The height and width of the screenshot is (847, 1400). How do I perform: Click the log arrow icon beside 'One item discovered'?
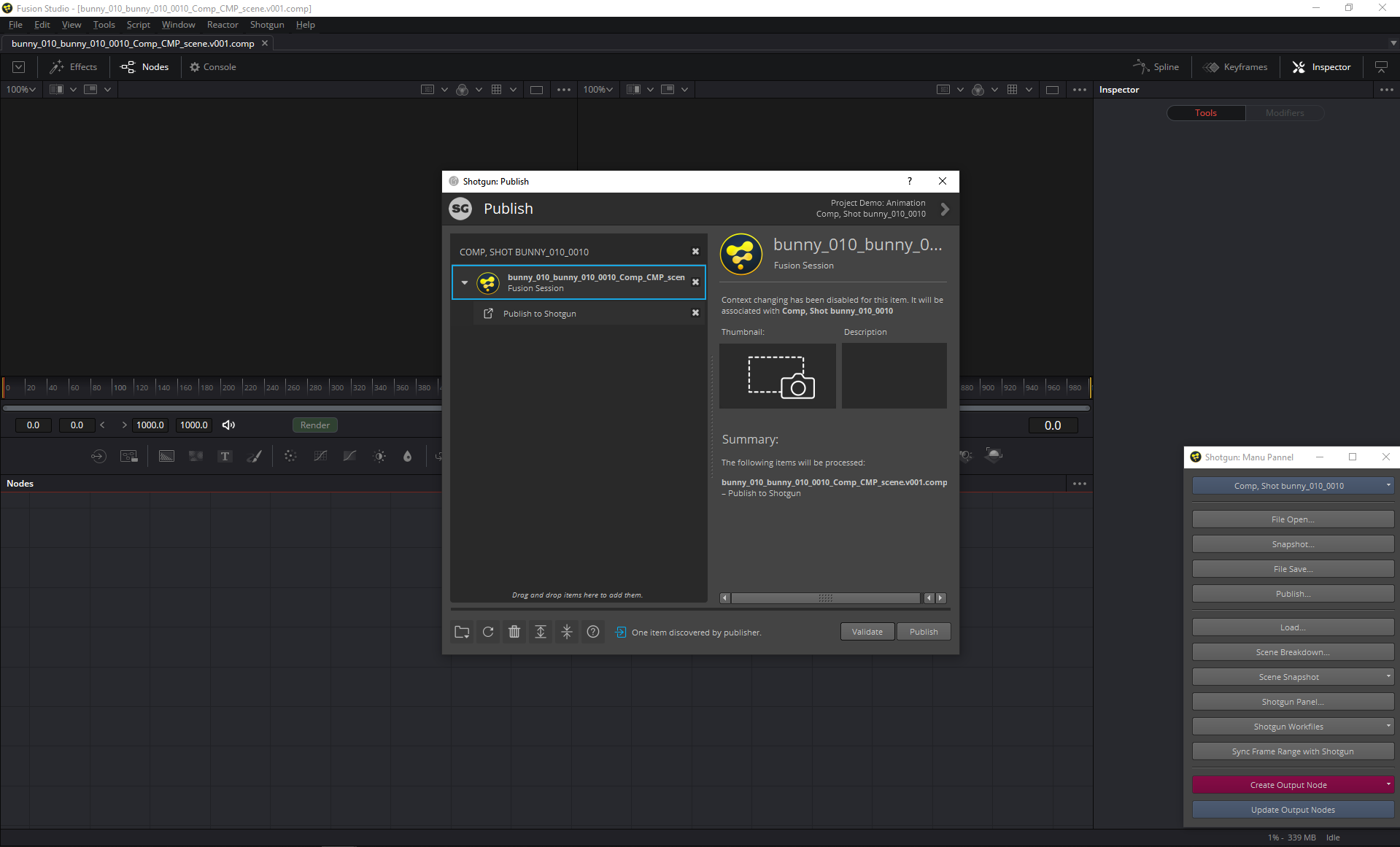click(620, 633)
